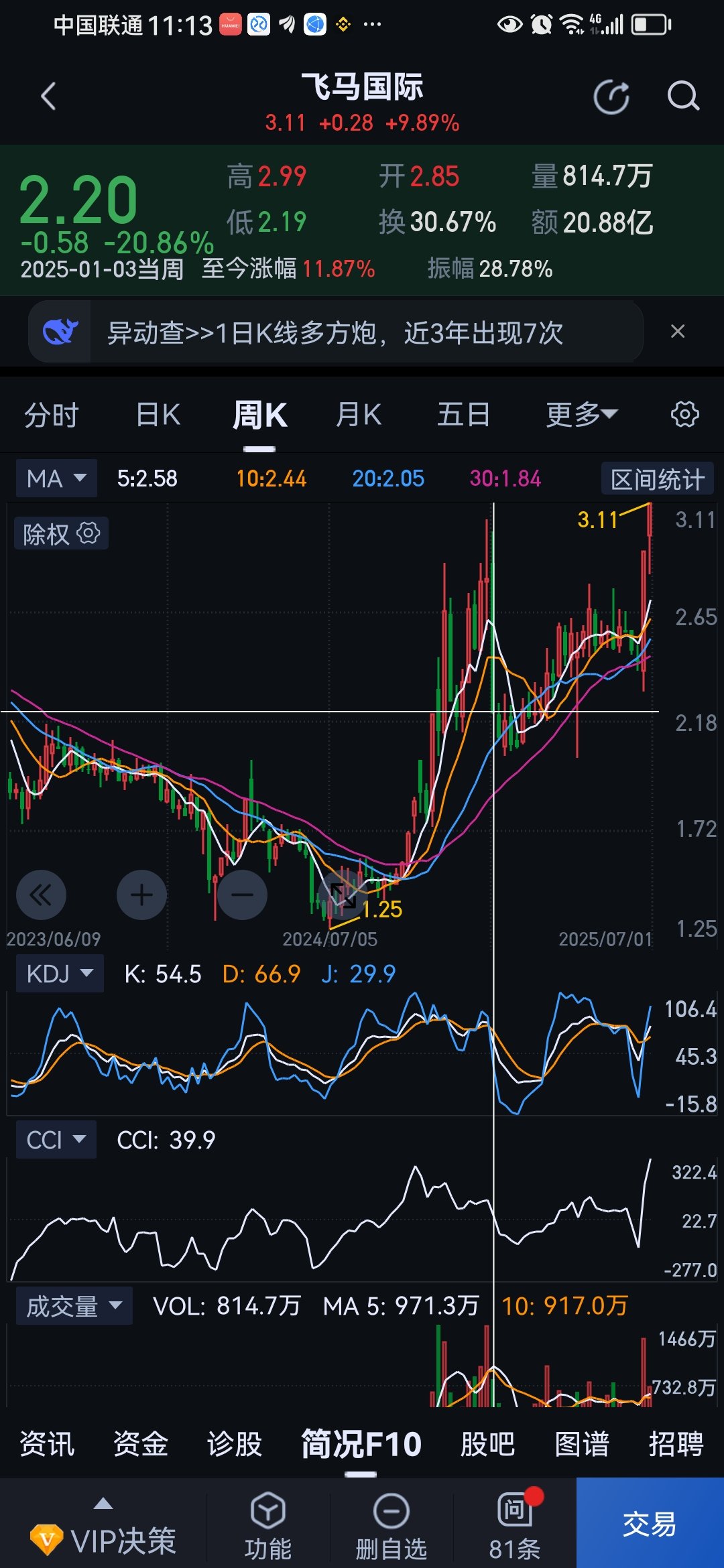Tap the K: 54.5 KDJ value
This screenshot has width=724, height=1568.
pos(163,974)
